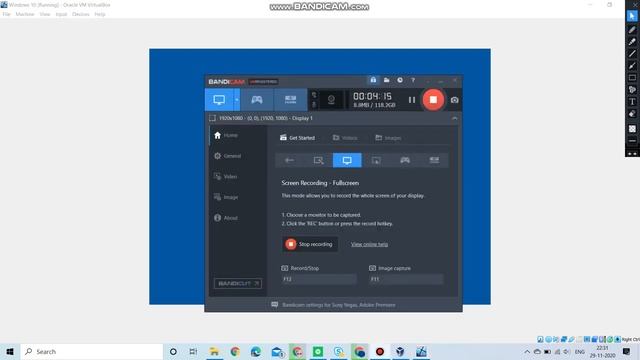Viewport: 640px width, 360px height.
Task: Select fullscreen mode icon in mode selector row
Action: (x=347, y=160)
